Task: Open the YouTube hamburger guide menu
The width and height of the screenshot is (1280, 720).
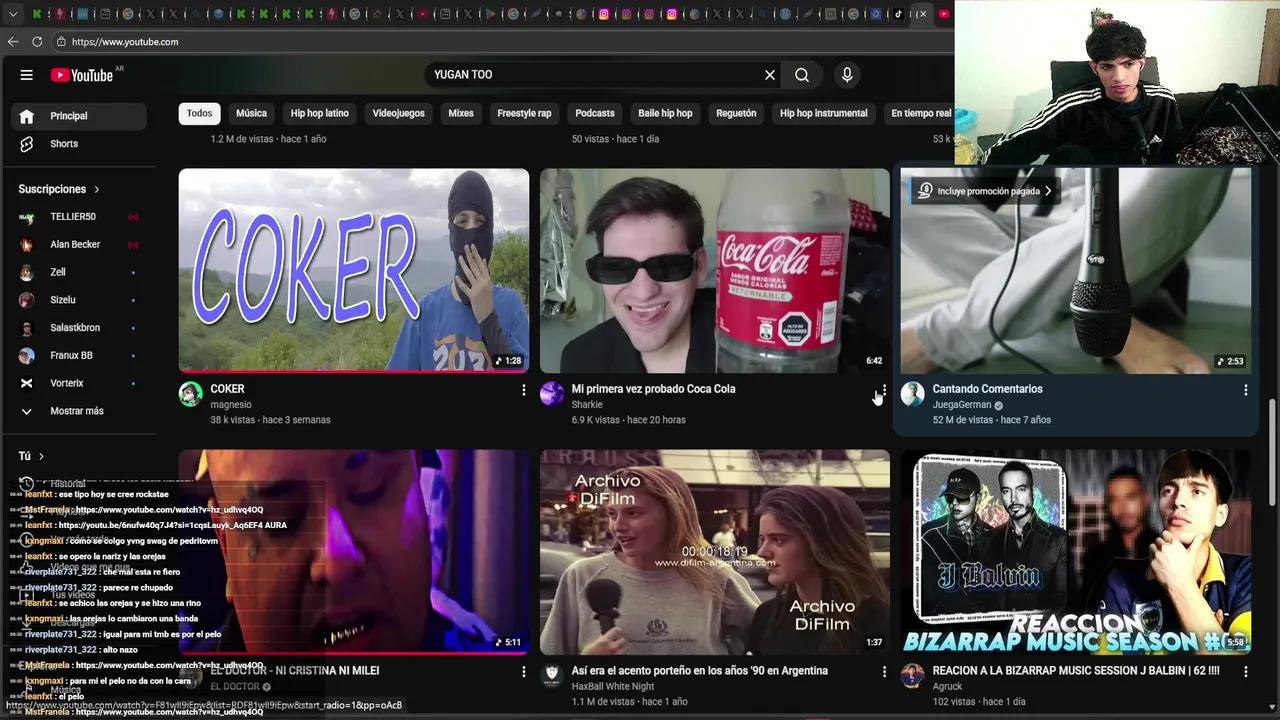Action: (x=27, y=75)
